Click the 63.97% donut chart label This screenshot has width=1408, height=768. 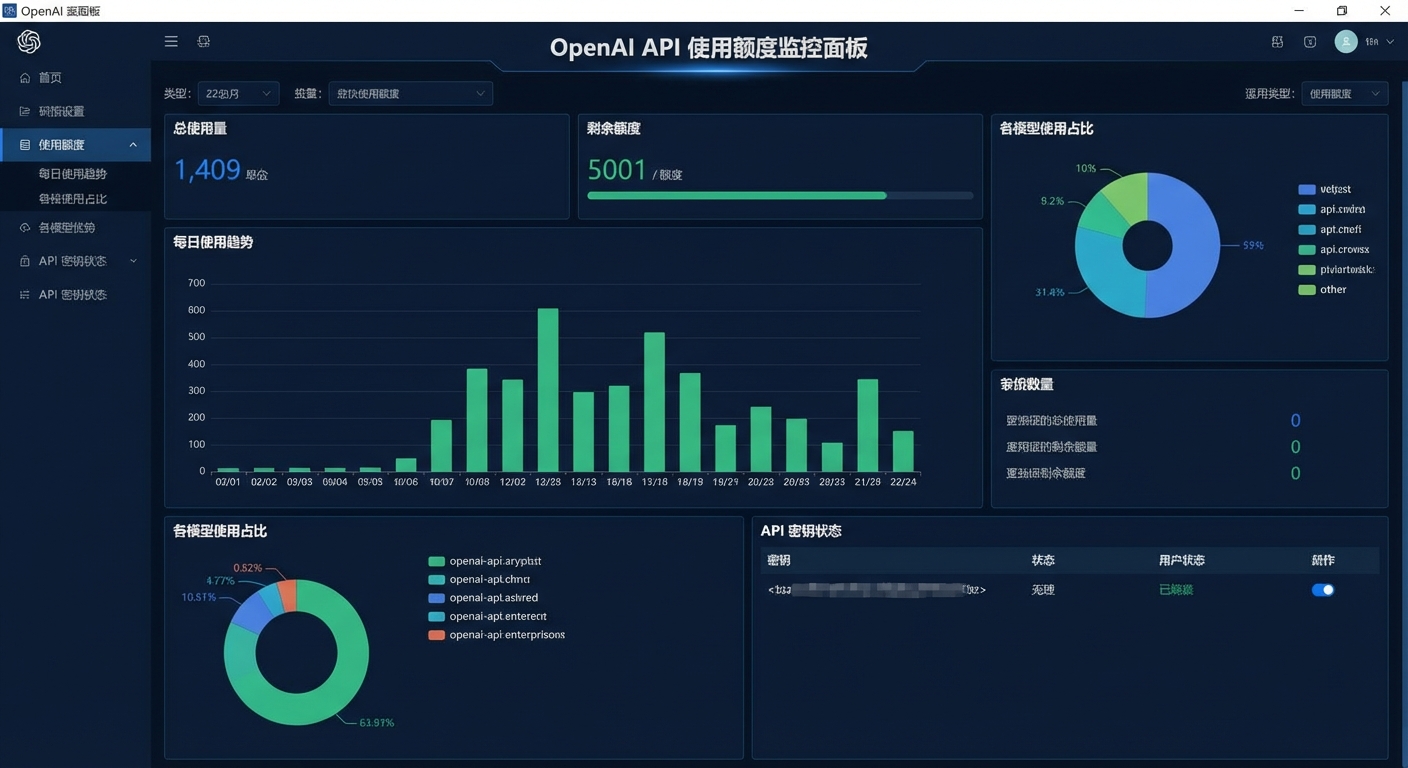click(376, 722)
